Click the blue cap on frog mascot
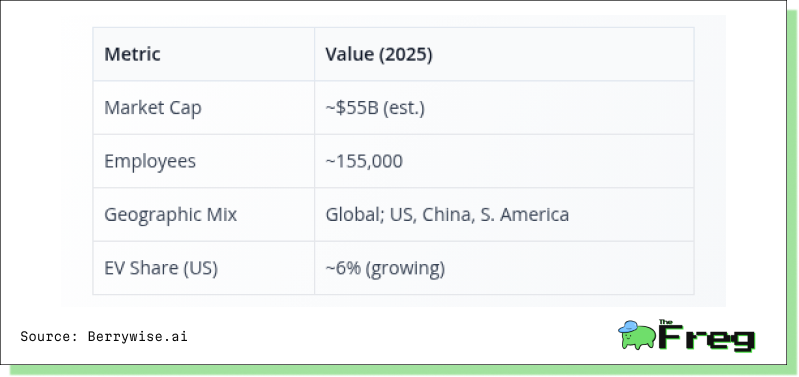The image size is (799, 377). coord(628,327)
